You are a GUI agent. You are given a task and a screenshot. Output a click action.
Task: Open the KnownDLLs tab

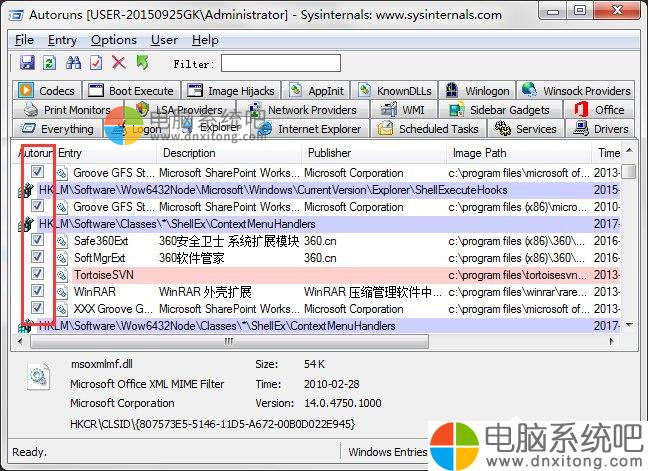point(395,90)
